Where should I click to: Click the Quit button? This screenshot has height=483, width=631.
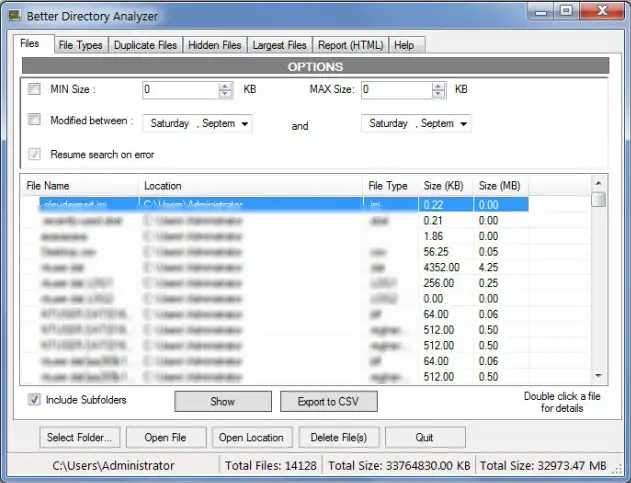click(425, 438)
